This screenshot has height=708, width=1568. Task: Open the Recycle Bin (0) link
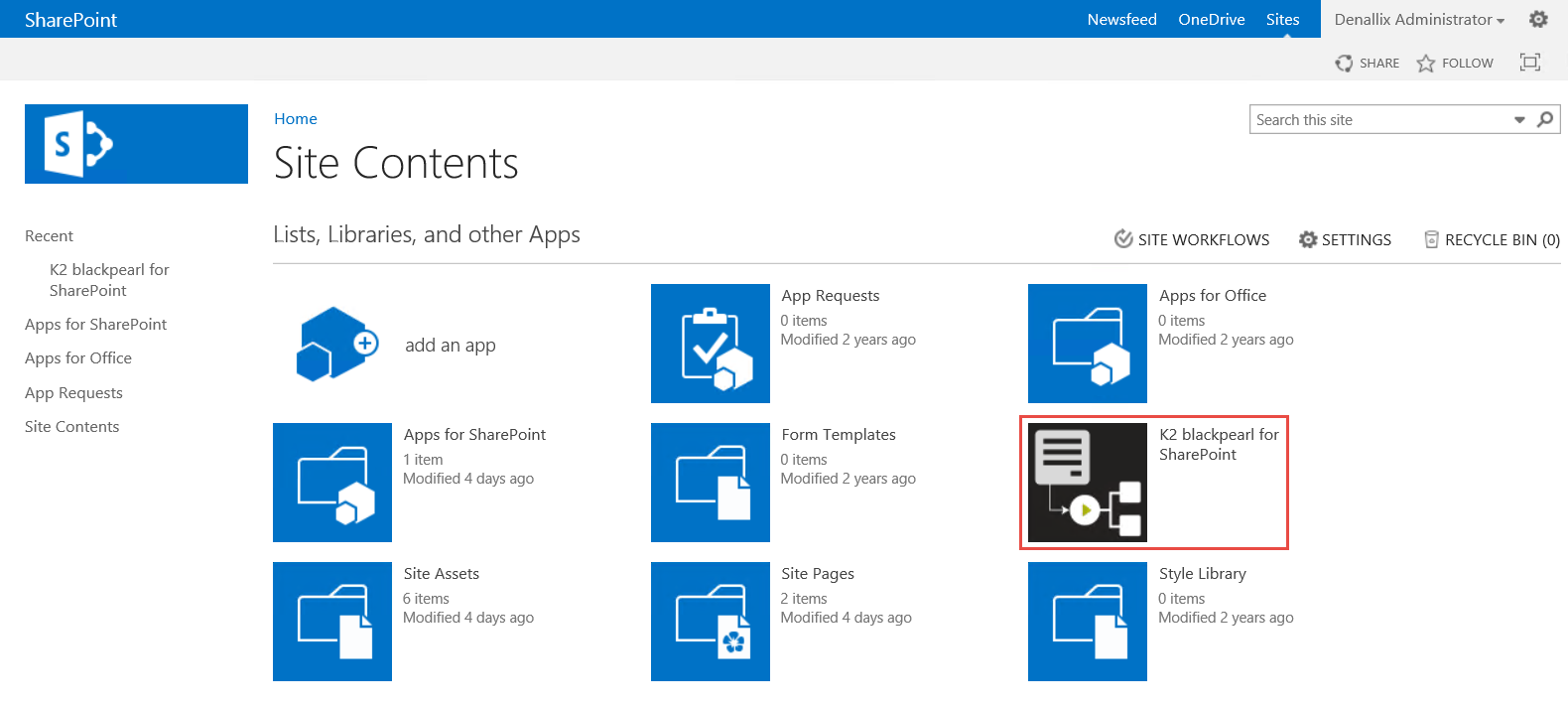pyautogui.click(x=1492, y=239)
